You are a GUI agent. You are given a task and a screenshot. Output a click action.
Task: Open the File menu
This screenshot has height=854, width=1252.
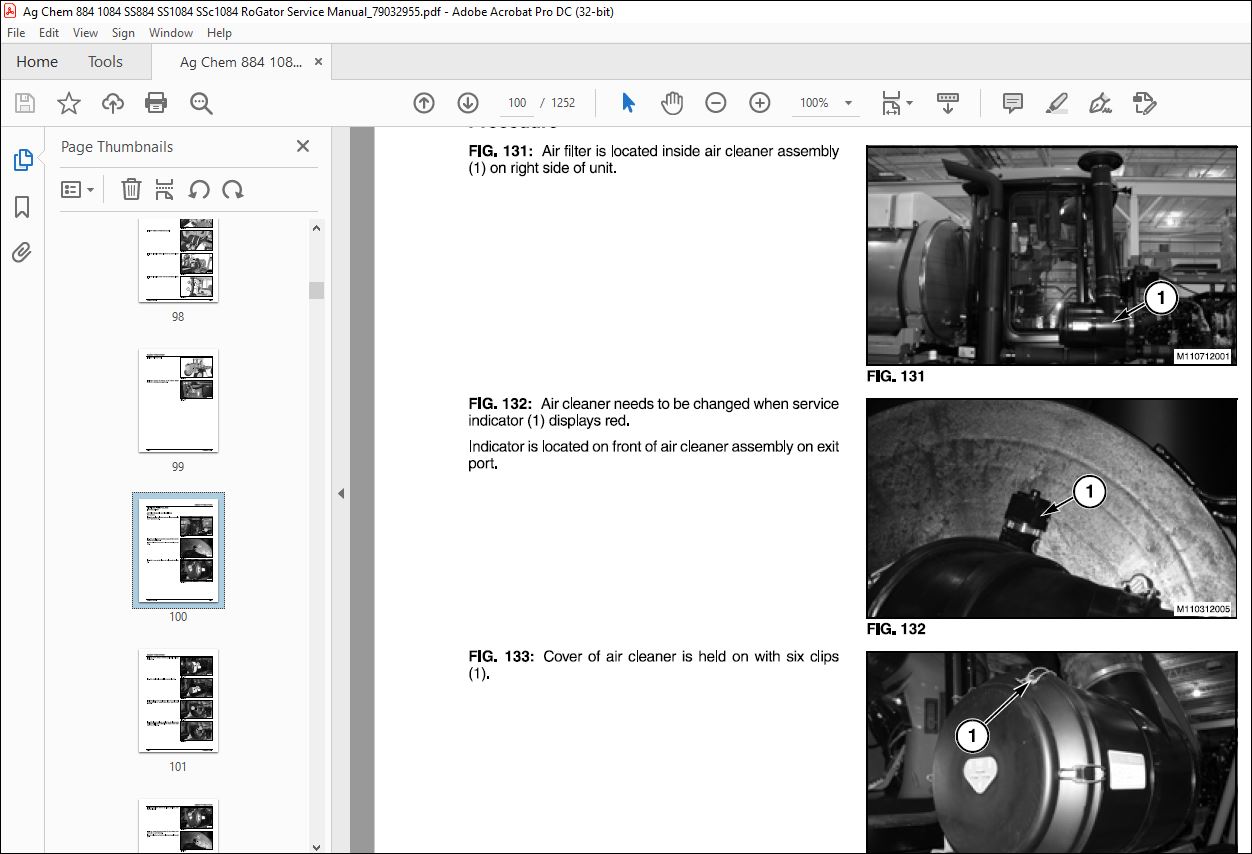(16, 33)
